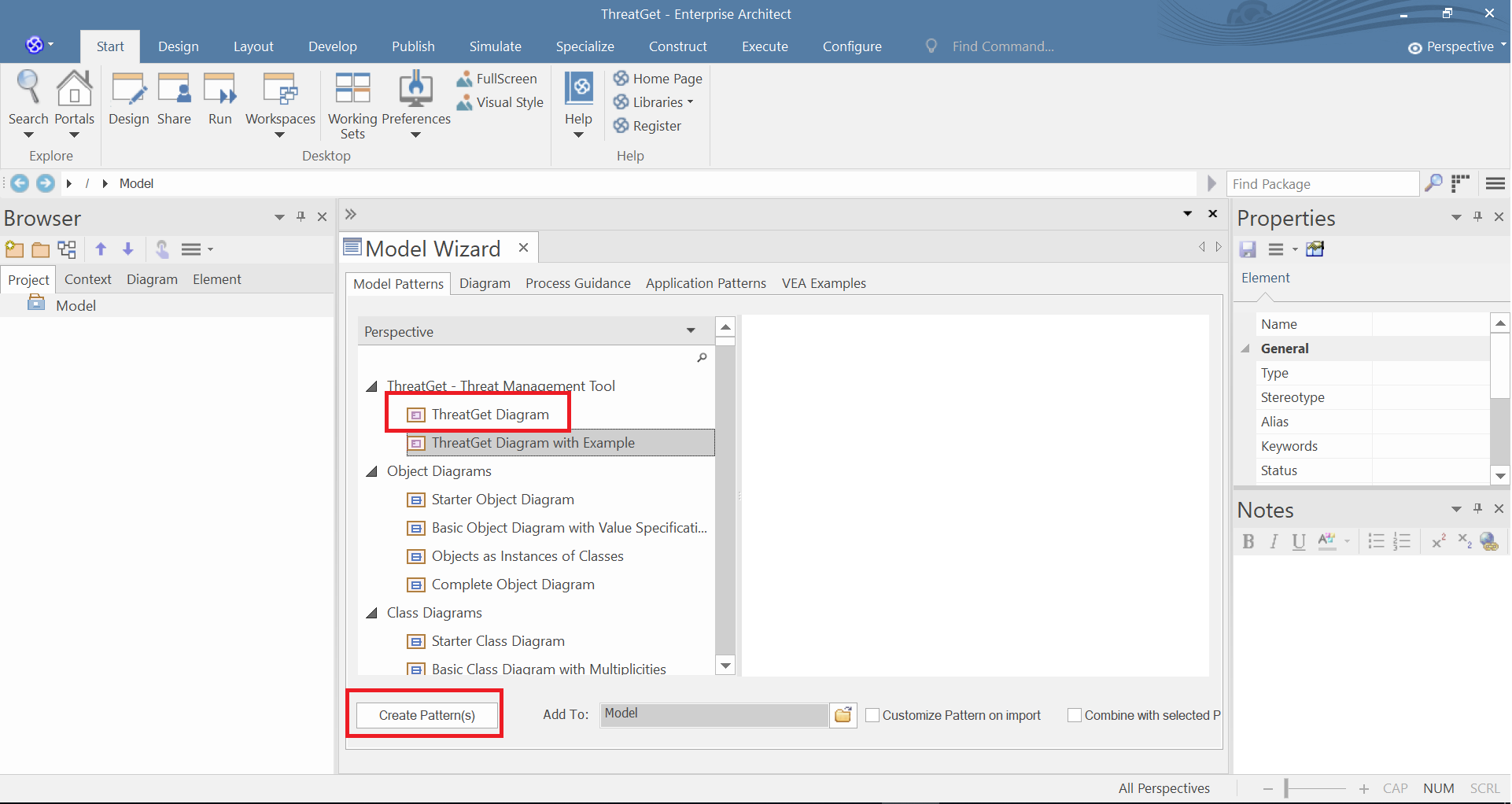This screenshot has height=804, width=1512.
Task: Click the browse folder icon beside Add To
Action: 843,715
